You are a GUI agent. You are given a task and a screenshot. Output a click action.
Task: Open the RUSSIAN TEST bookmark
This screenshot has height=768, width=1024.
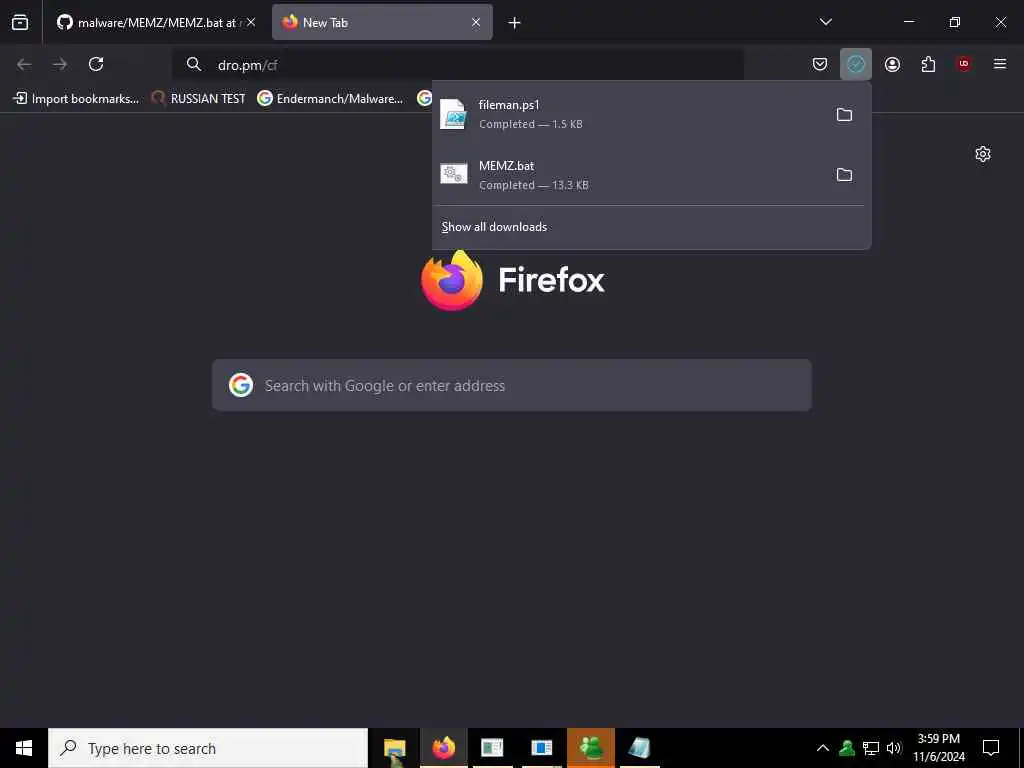pyautogui.click(x=199, y=99)
